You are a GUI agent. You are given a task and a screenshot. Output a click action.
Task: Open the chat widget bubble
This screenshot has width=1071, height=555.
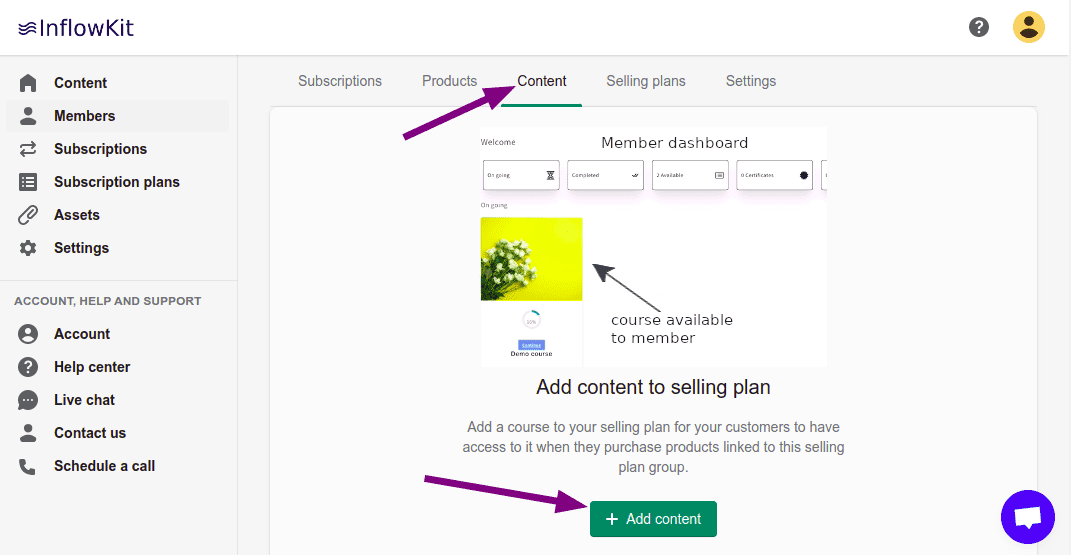(x=1027, y=517)
